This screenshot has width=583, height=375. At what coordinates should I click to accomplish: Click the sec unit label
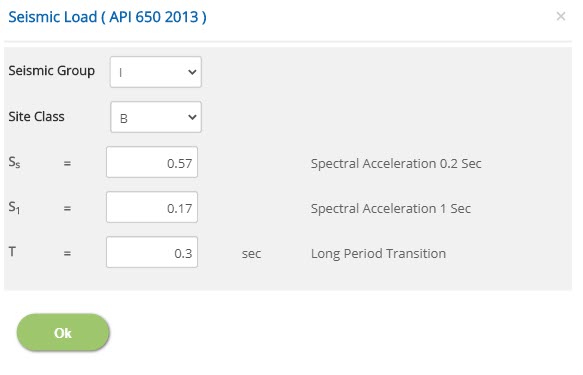251,254
